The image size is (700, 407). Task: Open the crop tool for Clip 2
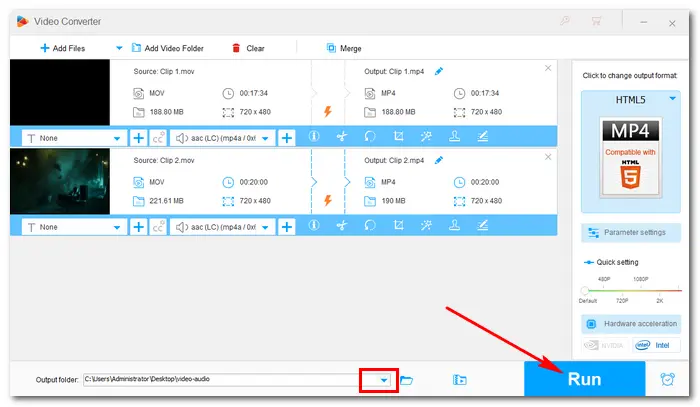point(398,225)
